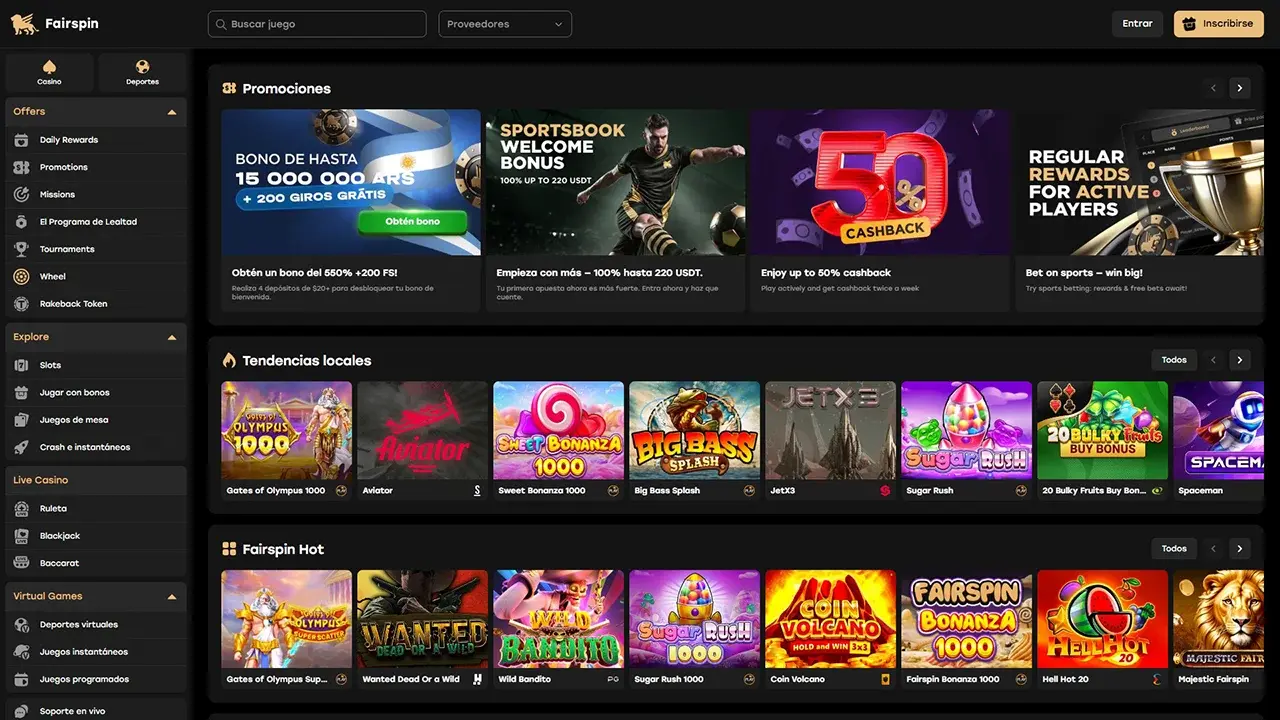The width and height of the screenshot is (1280, 720).
Task: Click Crash e instantáneos rocket icon
Action: click(x=21, y=447)
